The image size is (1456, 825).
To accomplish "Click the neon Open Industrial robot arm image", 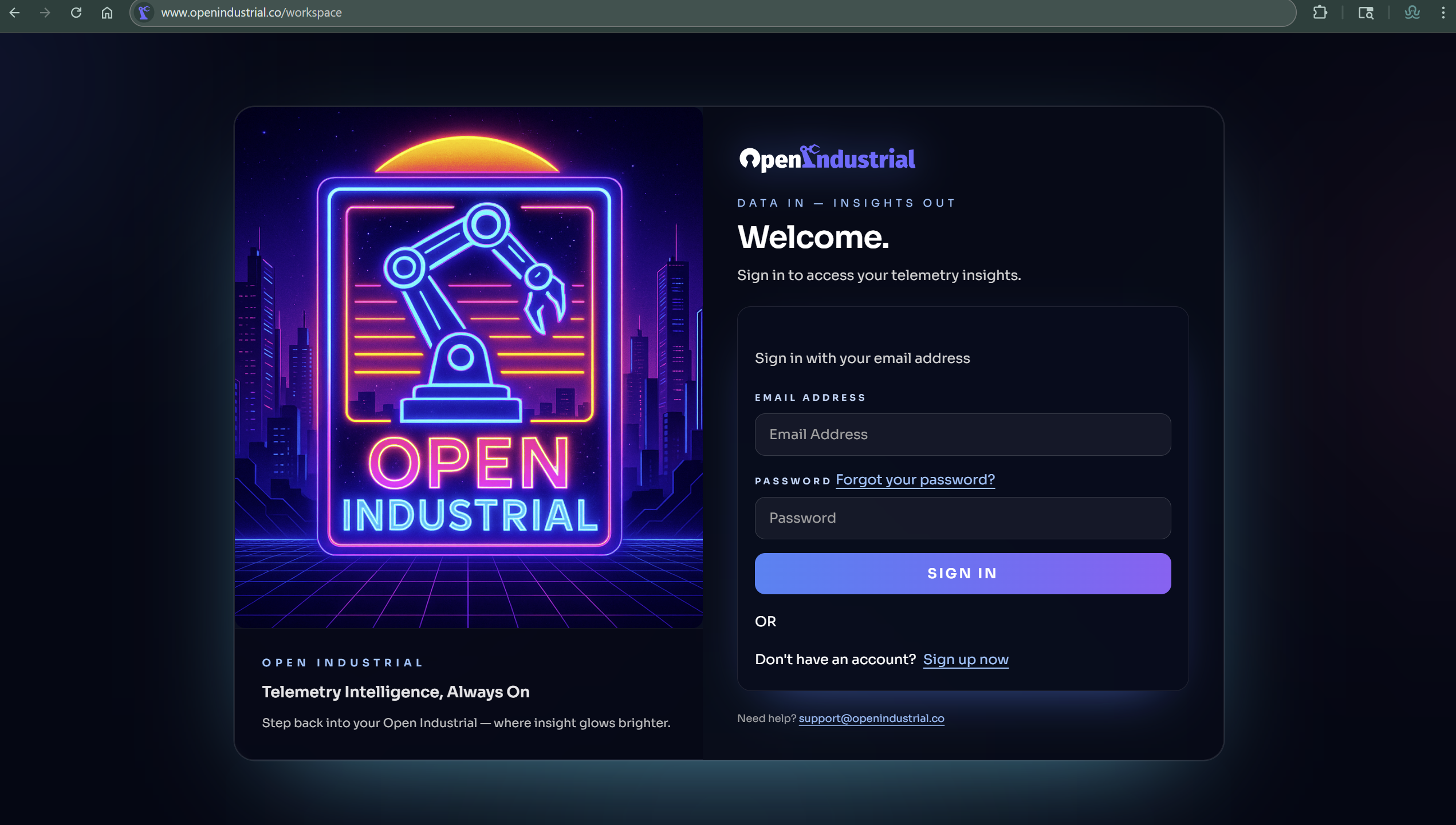I will (469, 368).
